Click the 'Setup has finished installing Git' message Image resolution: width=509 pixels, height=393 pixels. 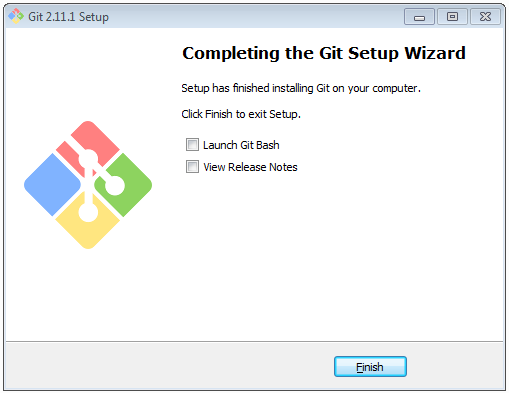tap(301, 88)
